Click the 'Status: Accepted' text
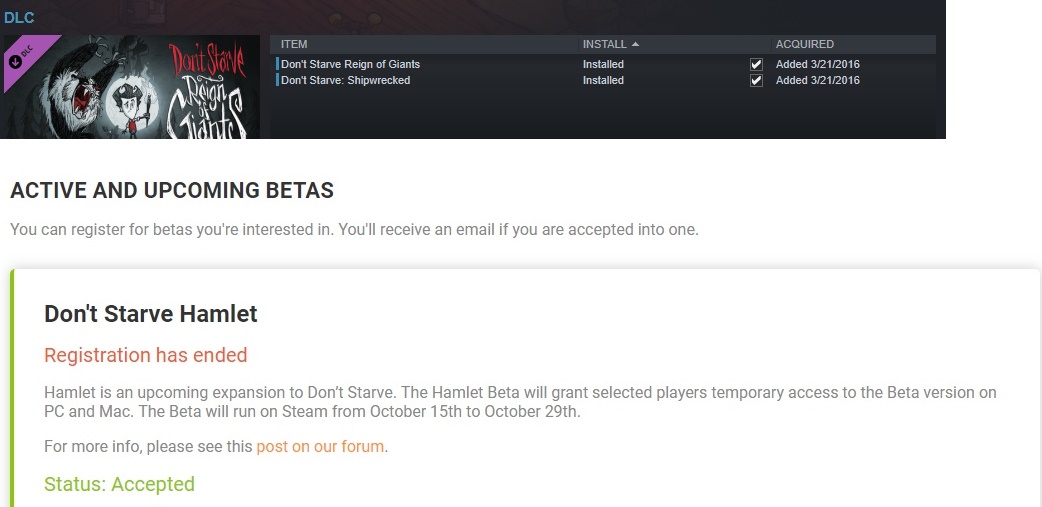This screenshot has width=1042, height=507. pyautogui.click(x=119, y=484)
